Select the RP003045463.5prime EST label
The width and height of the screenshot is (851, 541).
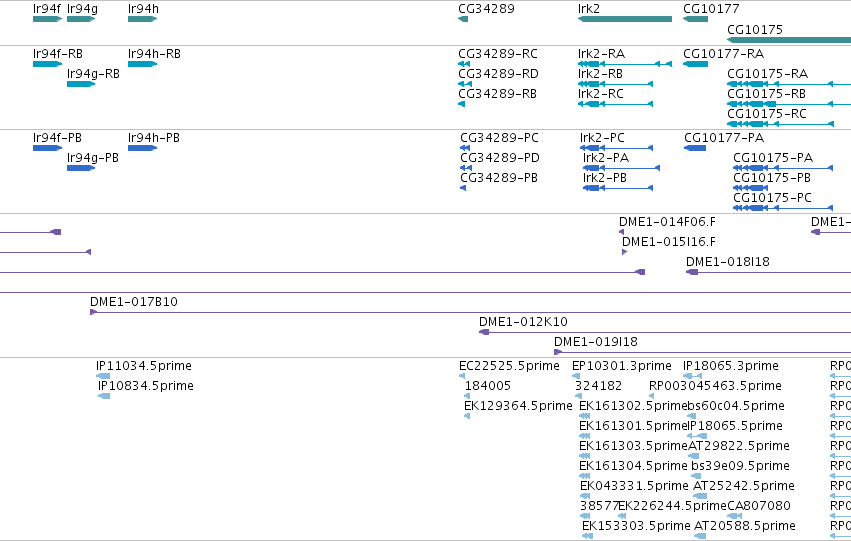tap(715, 386)
